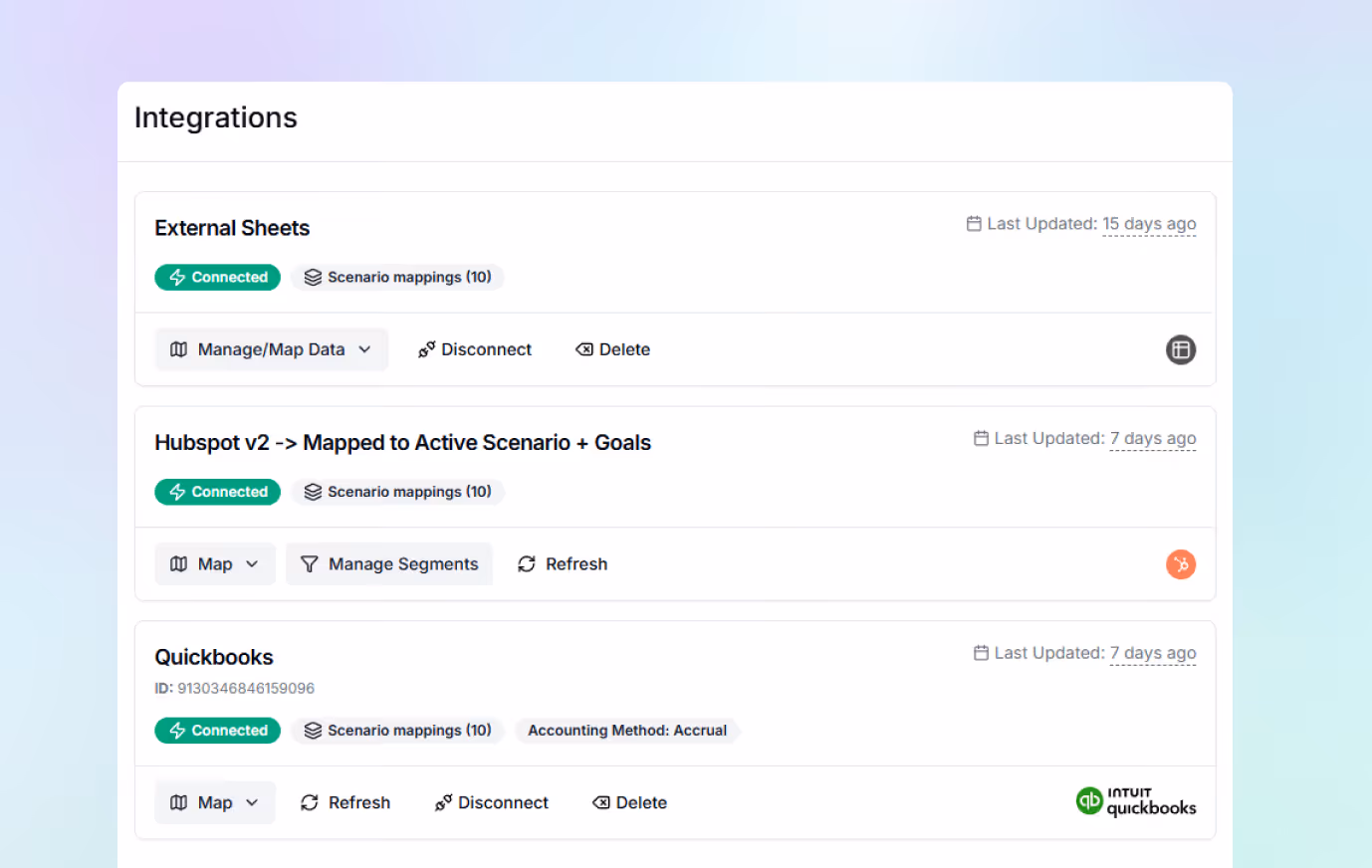Click Quickbooks '7 days ago' timestamp
The width and height of the screenshot is (1372, 868).
pyautogui.click(x=1153, y=653)
